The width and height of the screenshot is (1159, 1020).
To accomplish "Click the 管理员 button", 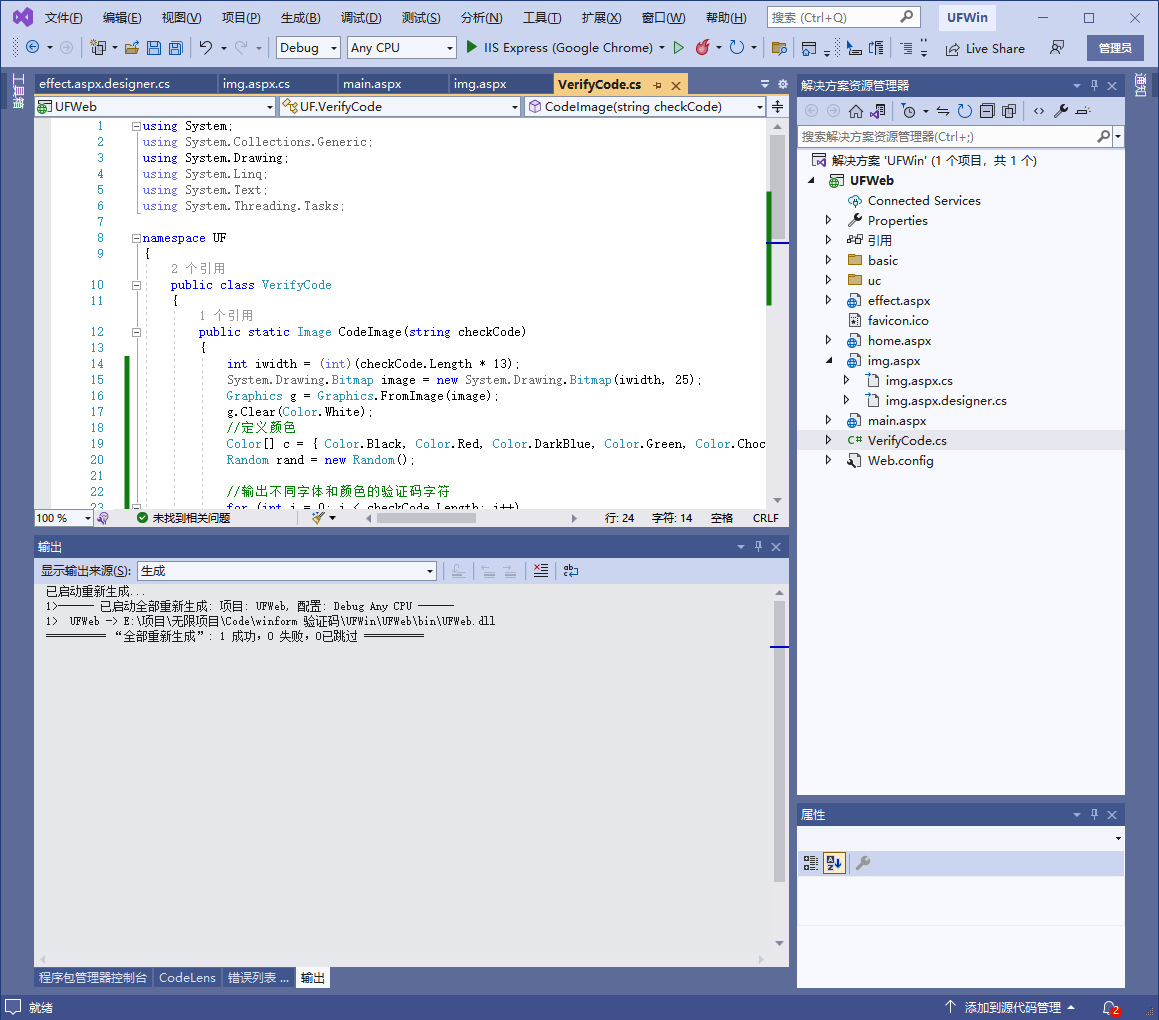I will [x=1115, y=48].
